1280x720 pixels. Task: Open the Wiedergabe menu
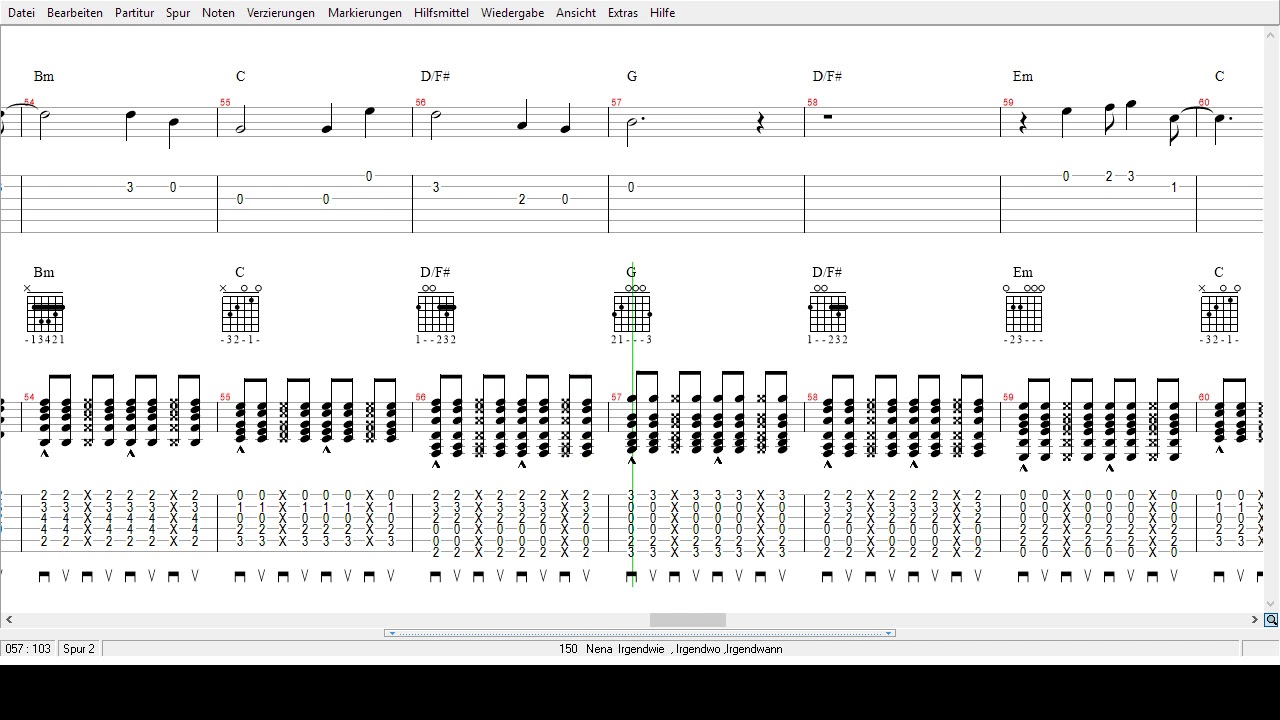pyautogui.click(x=512, y=13)
